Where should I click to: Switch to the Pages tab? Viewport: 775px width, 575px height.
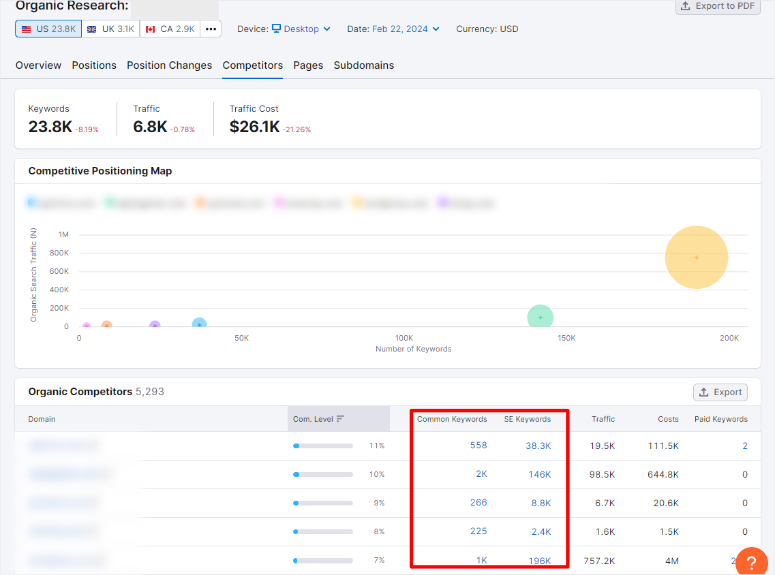pos(308,65)
